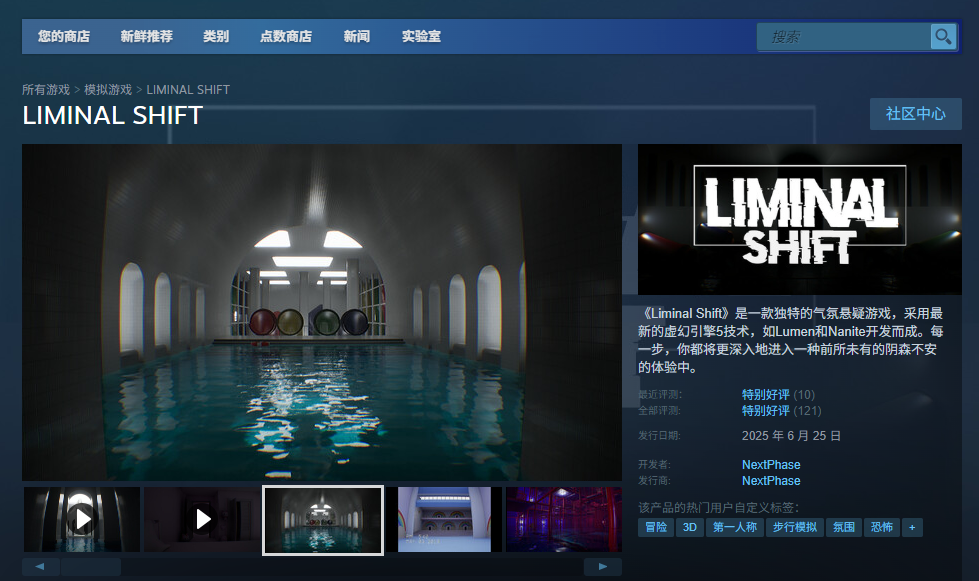Click the 恐怖 tag
979x581 pixels.
click(881, 527)
